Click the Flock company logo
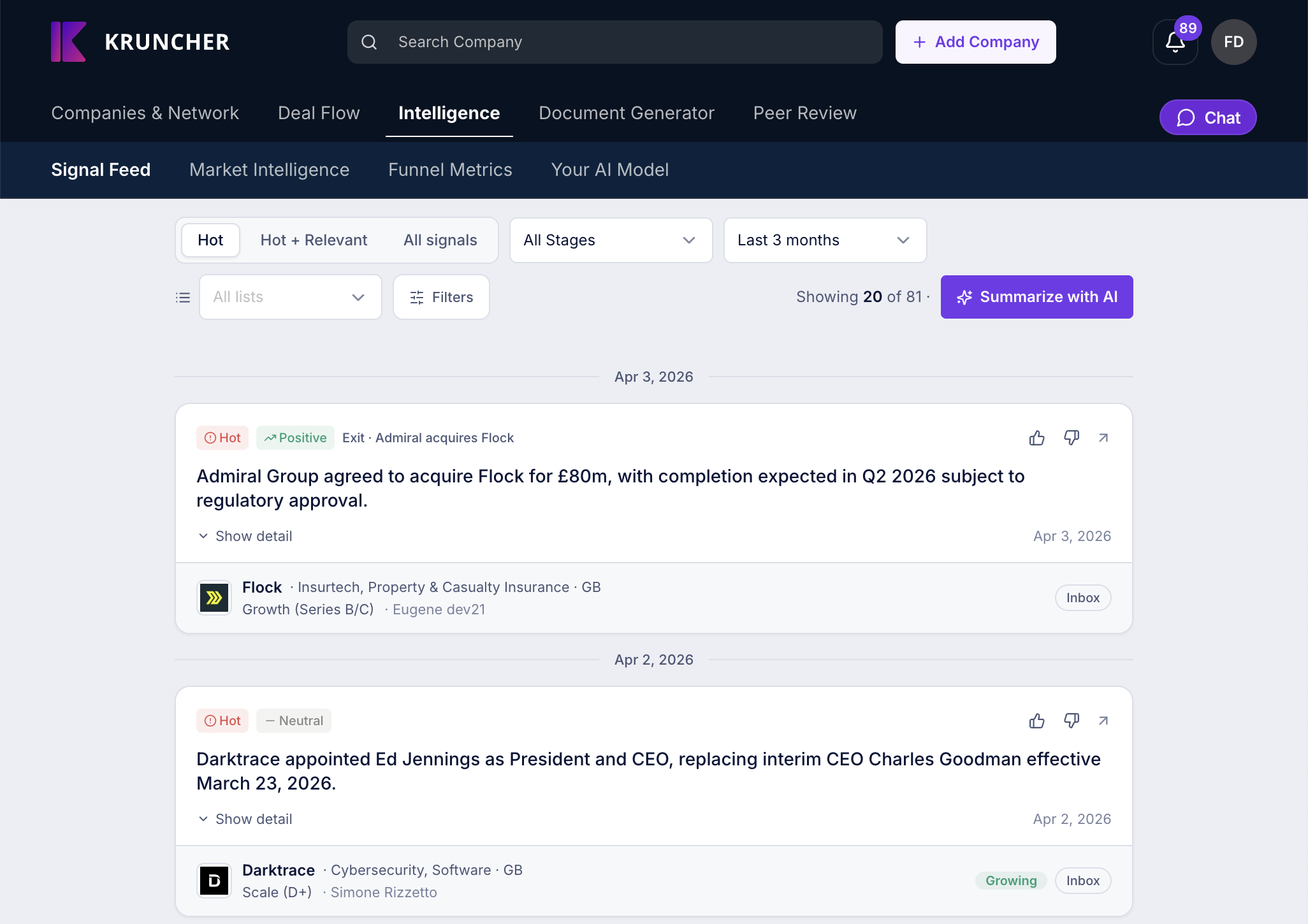 [x=214, y=597]
